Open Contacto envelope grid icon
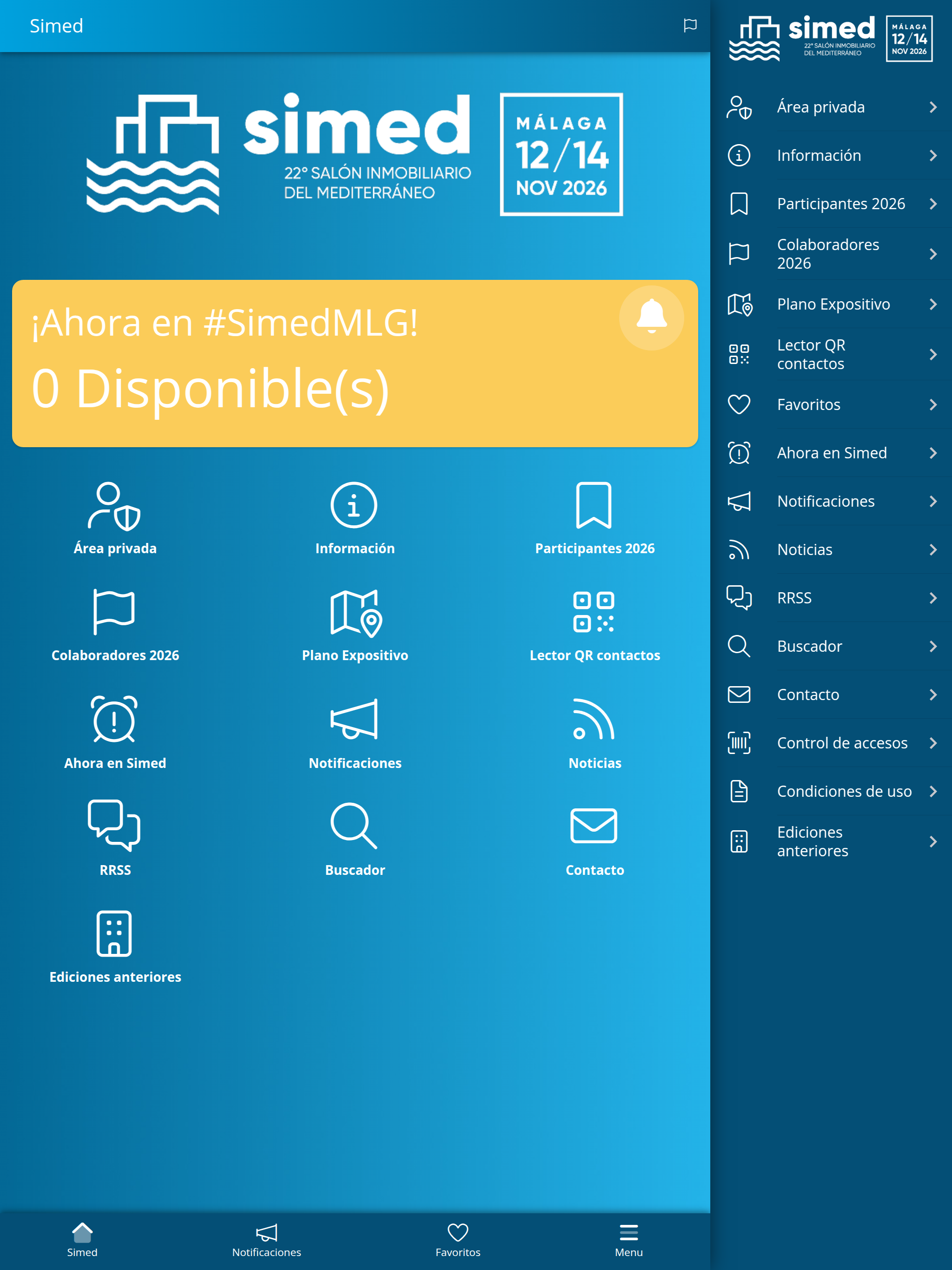 (594, 826)
